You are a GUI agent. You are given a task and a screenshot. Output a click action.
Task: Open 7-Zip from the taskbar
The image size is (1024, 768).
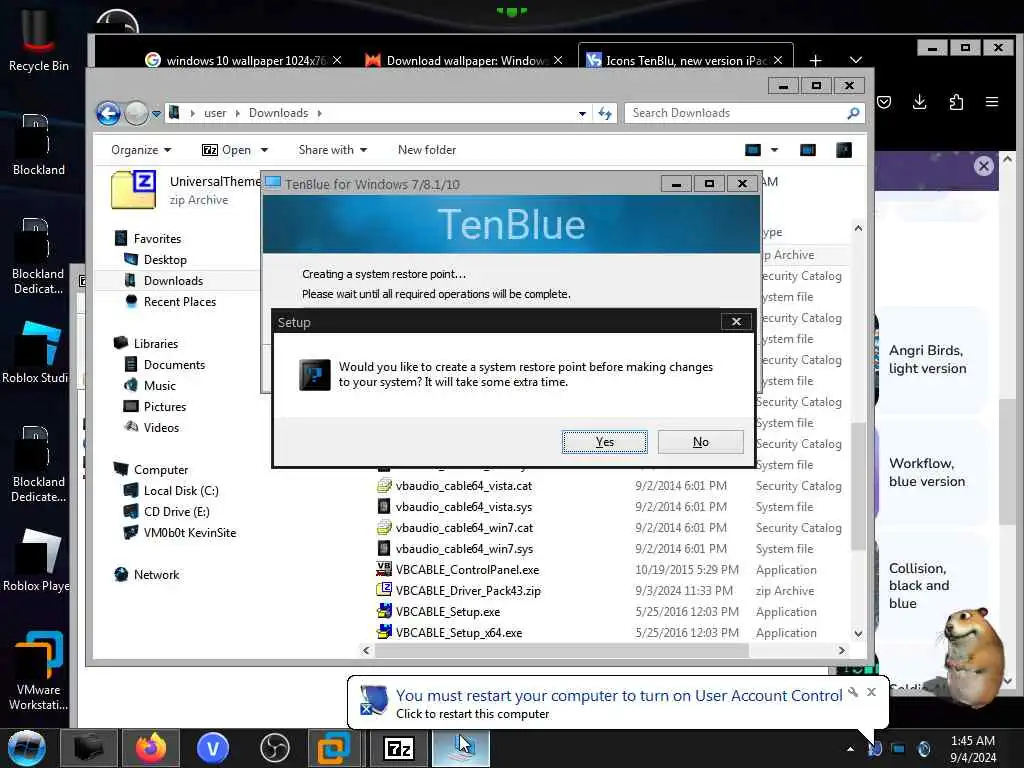399,748
